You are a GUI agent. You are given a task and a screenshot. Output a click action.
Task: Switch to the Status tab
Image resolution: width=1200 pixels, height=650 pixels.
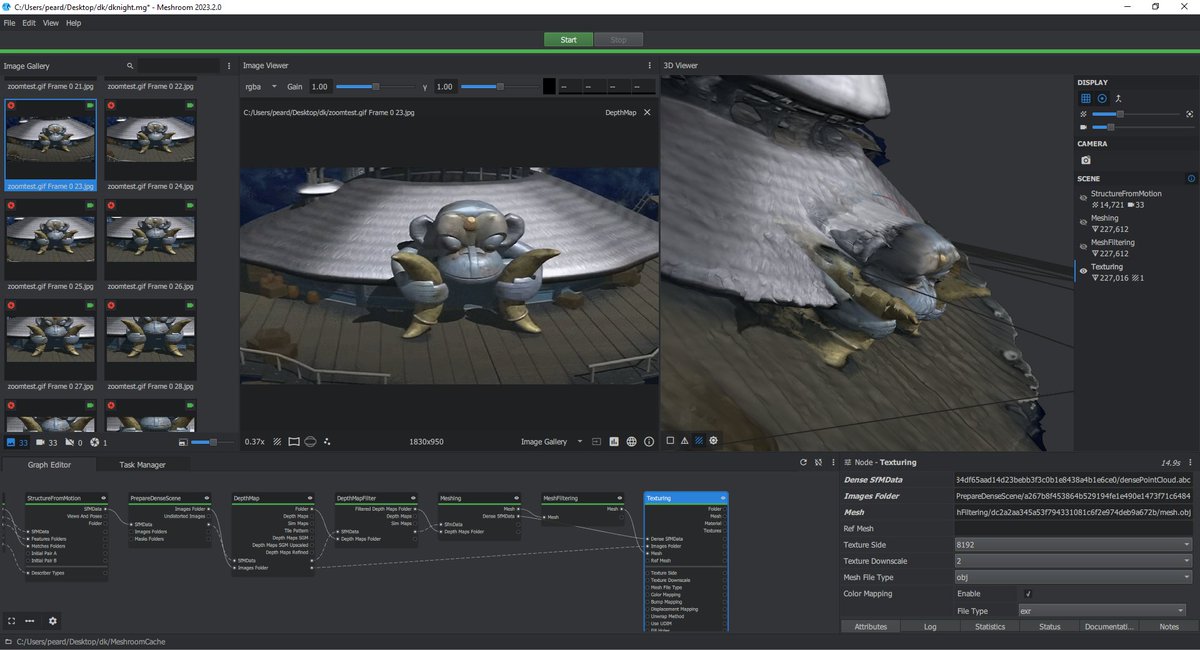[x=1049, y=626]
